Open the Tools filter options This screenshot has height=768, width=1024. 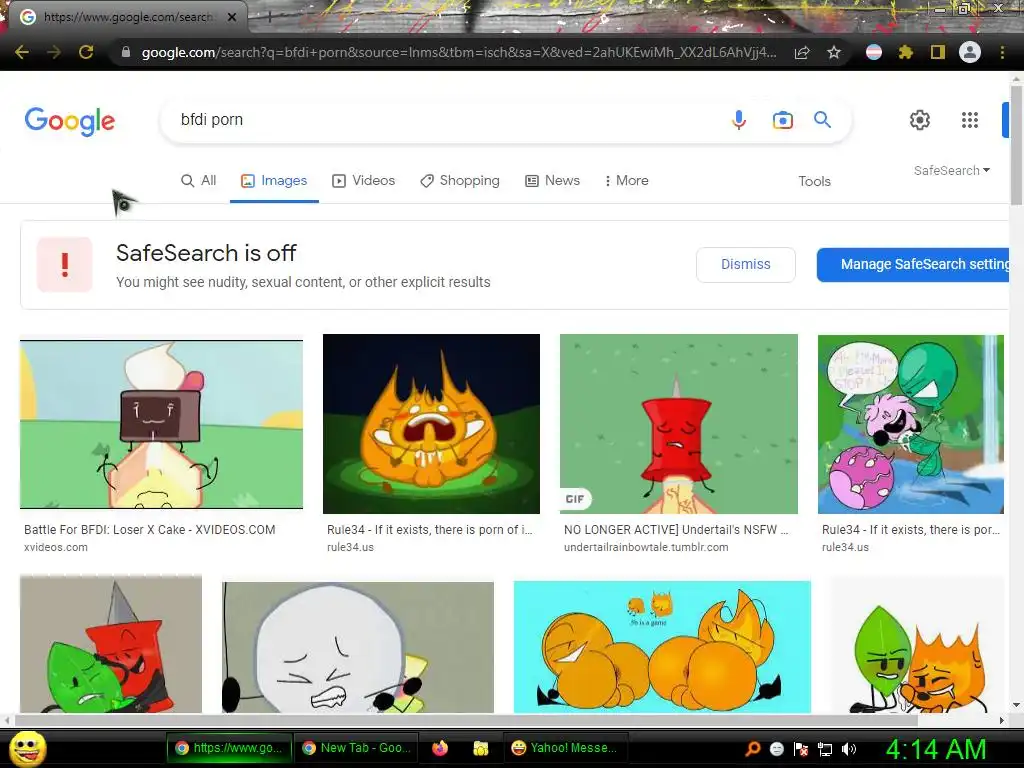coord(814,182)
